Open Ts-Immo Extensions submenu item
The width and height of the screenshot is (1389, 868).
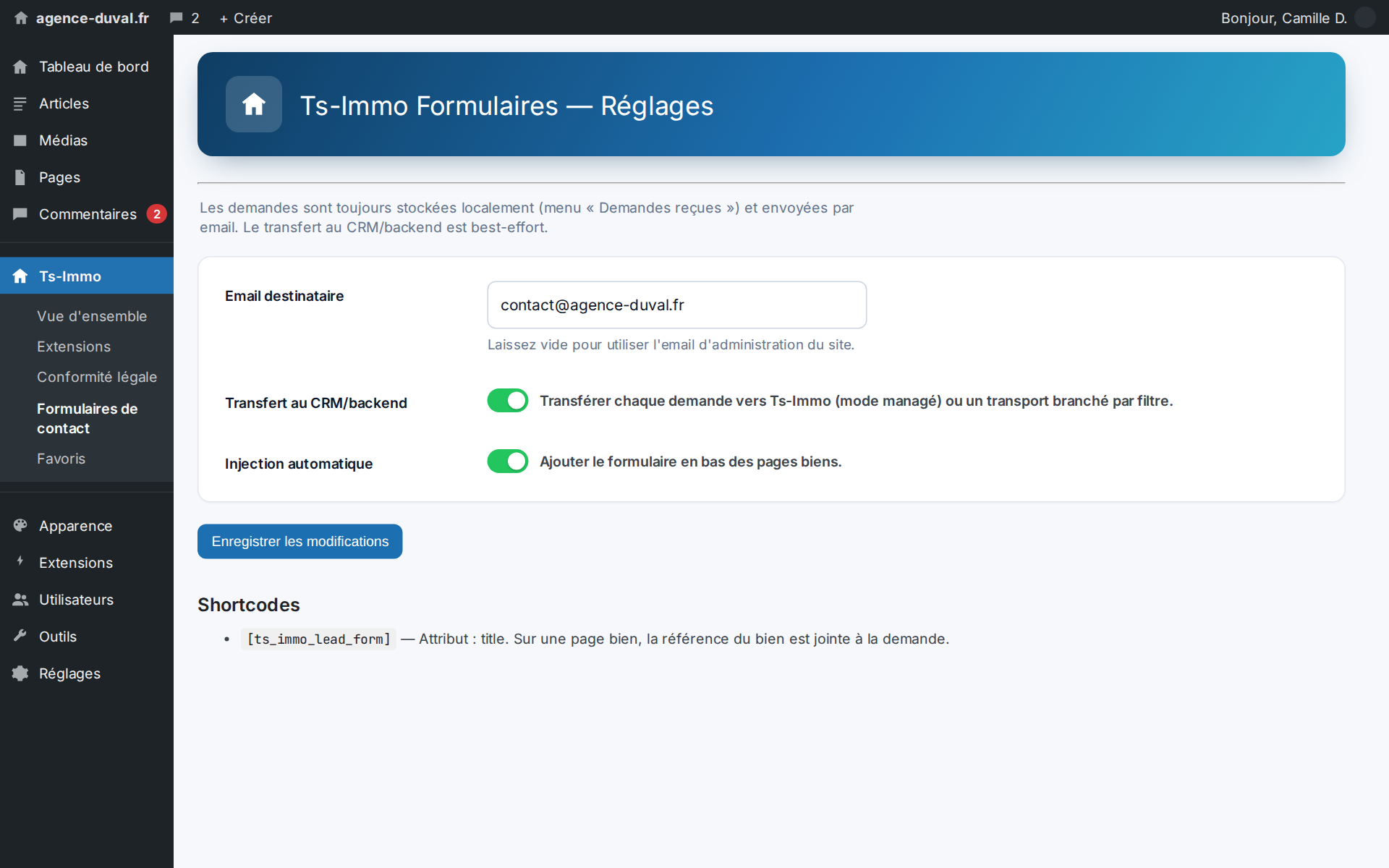pos(74,346)
